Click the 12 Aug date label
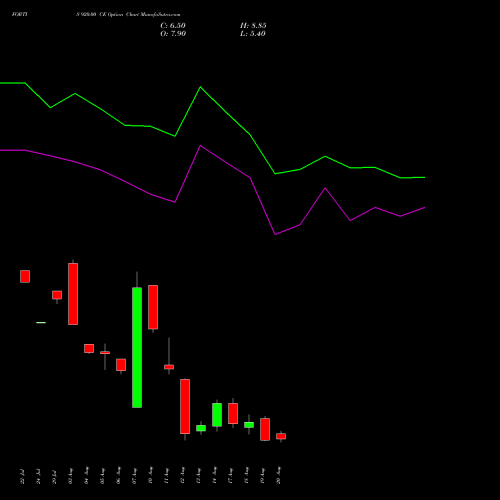This screenshot has width=500, height=500. click(x=182, y=476)
